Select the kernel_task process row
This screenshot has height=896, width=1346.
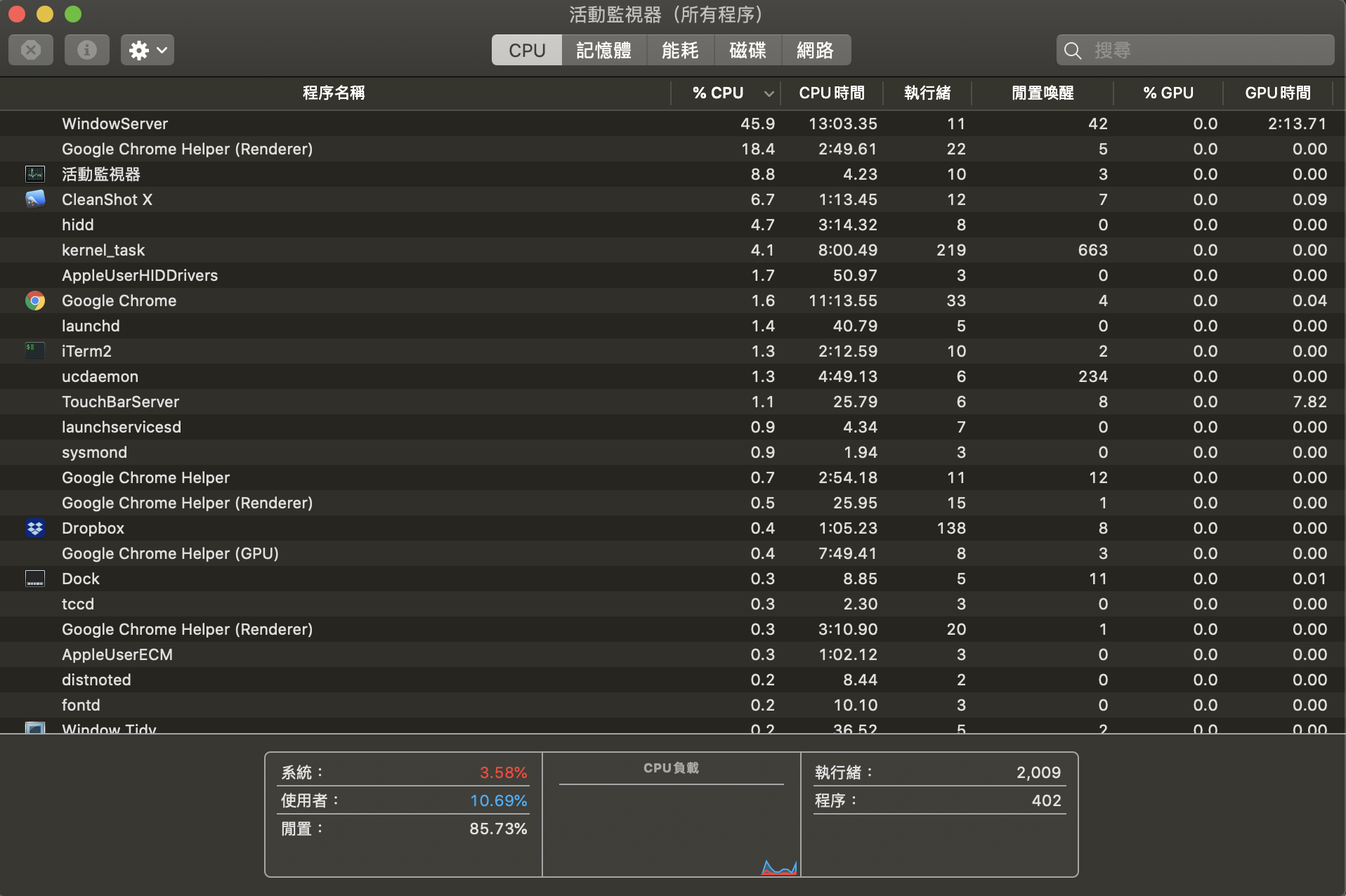(673, 250)
